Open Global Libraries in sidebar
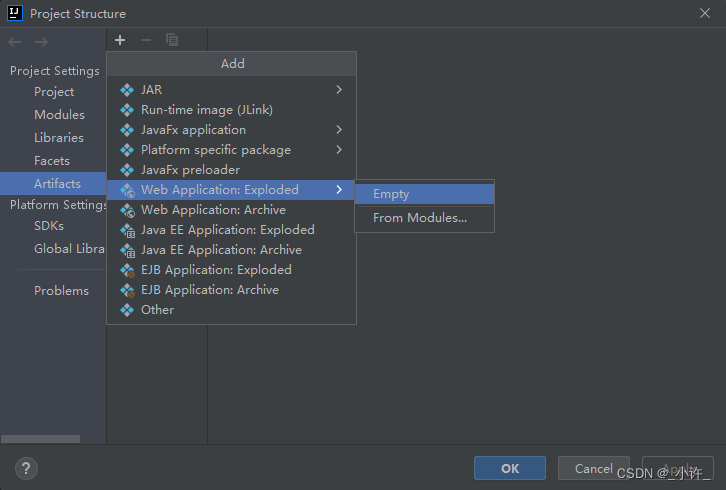726x490 pixels. click(x=53, y=249)
